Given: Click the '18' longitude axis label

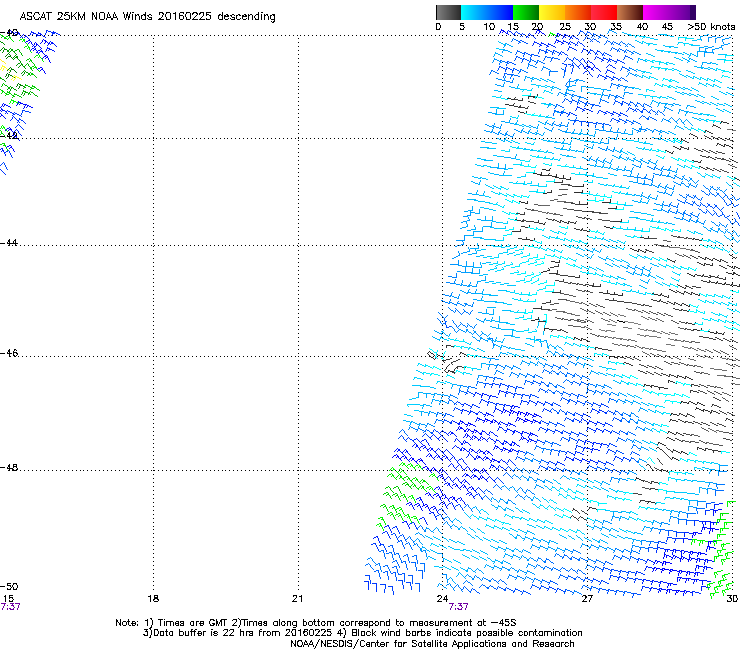Looking at the screenshot, I should coord(153,599).
